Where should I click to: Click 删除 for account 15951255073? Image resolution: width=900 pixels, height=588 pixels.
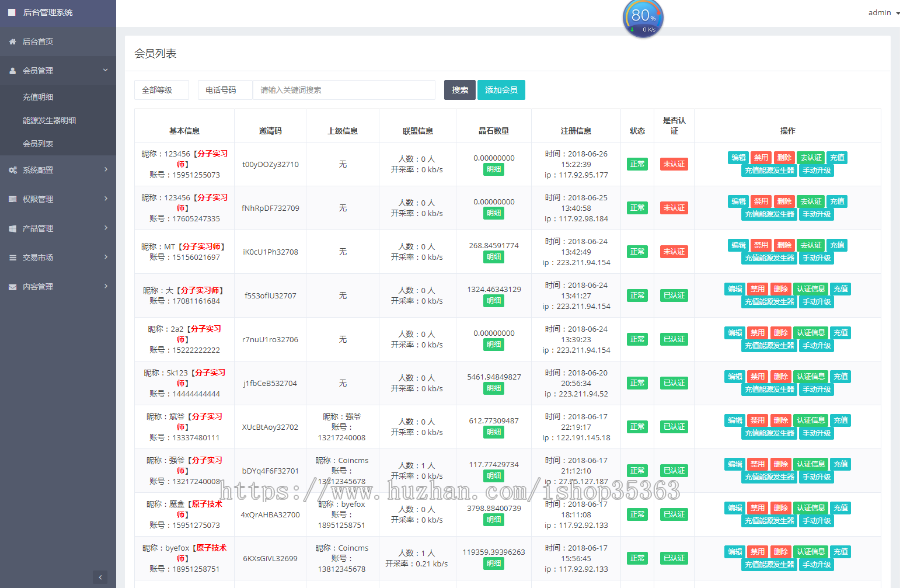[x=784, y=157]
